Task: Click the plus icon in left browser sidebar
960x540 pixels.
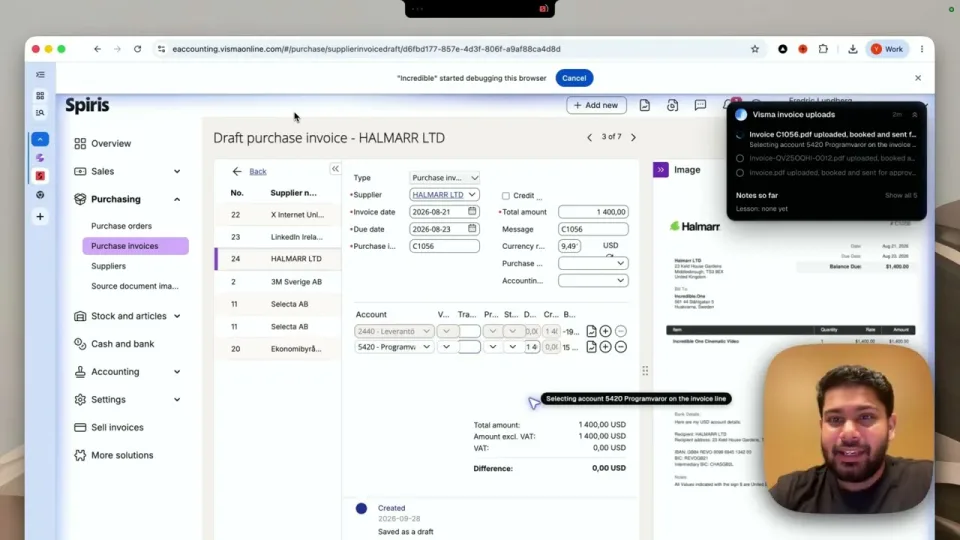Action: coord(40,217)
